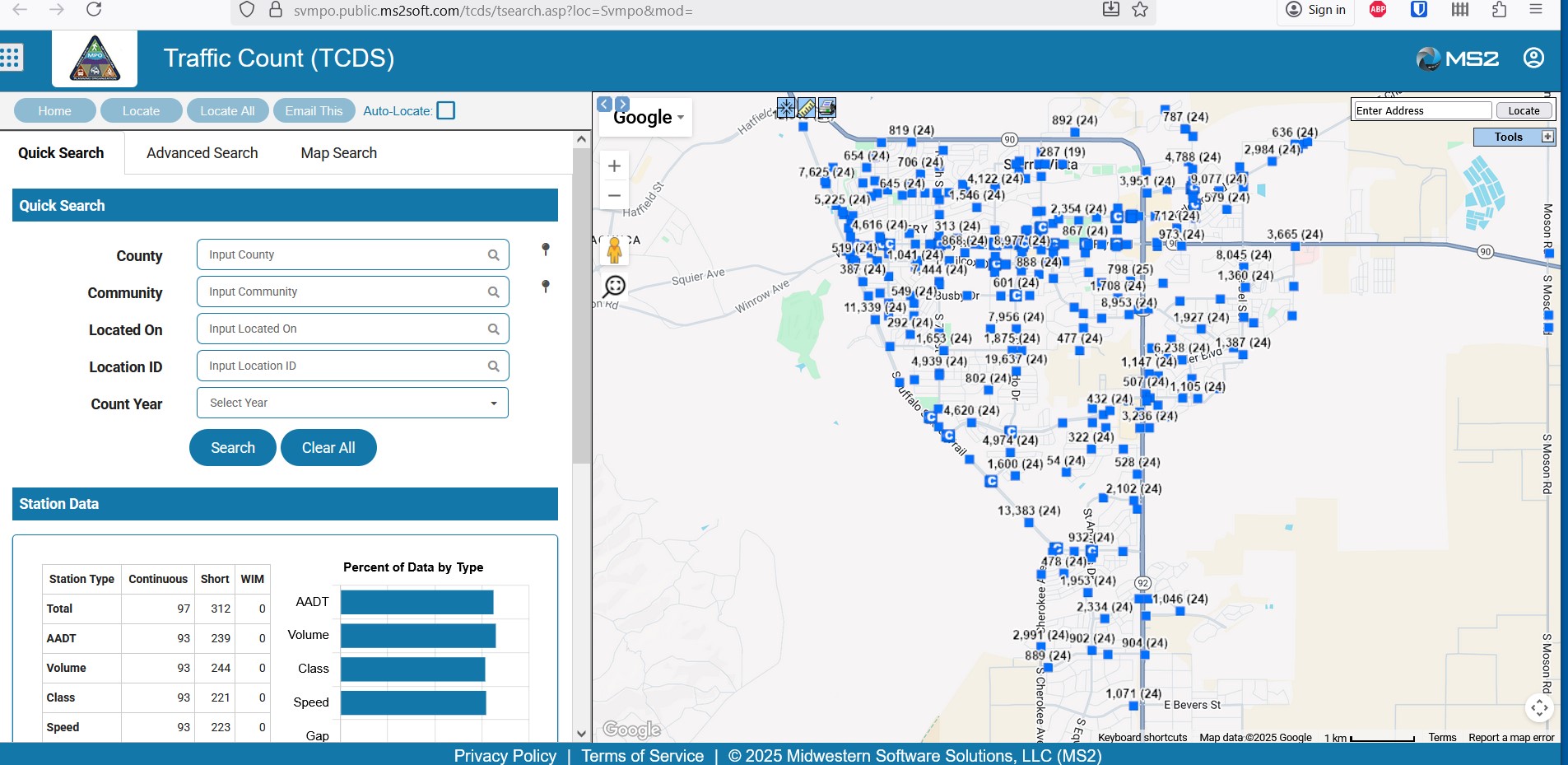Image resolution: width=1568 pixels, height=765 pixels.
Task: Click the map measure ruler tool
Action: click(x=807, y=108)
